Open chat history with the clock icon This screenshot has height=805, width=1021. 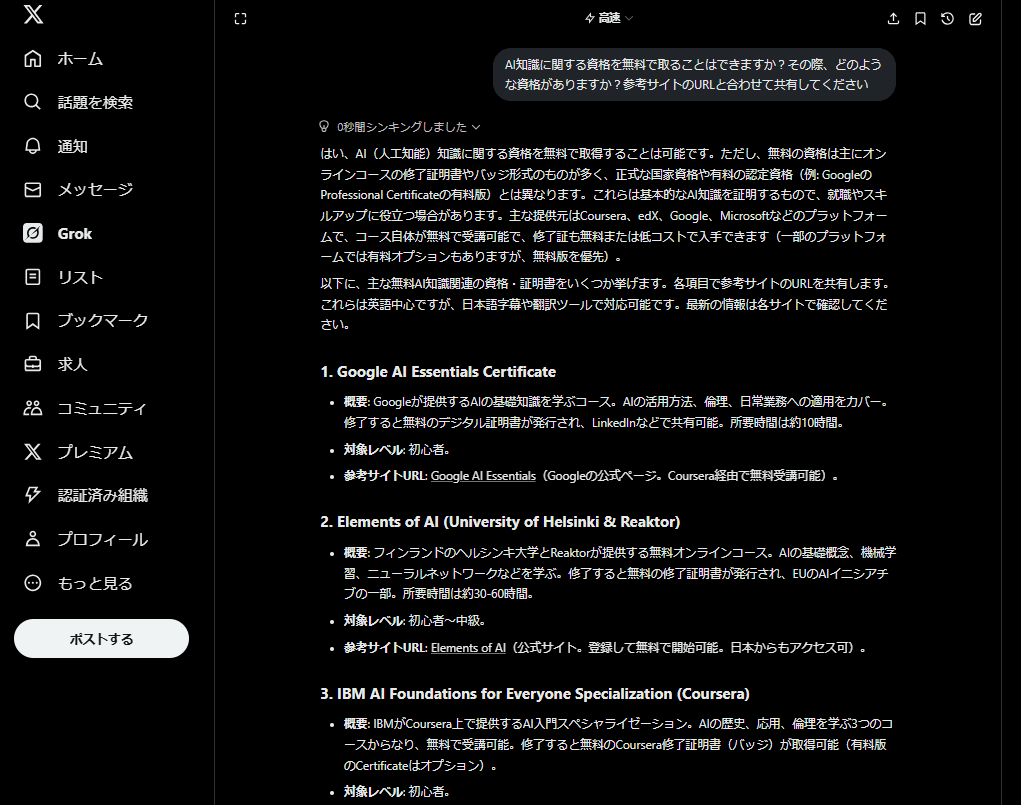pos(947,18)
